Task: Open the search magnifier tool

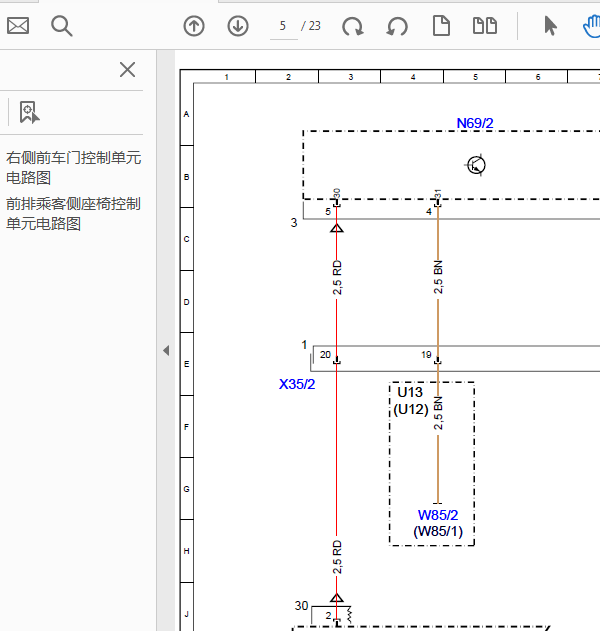Action: [62, 26]
